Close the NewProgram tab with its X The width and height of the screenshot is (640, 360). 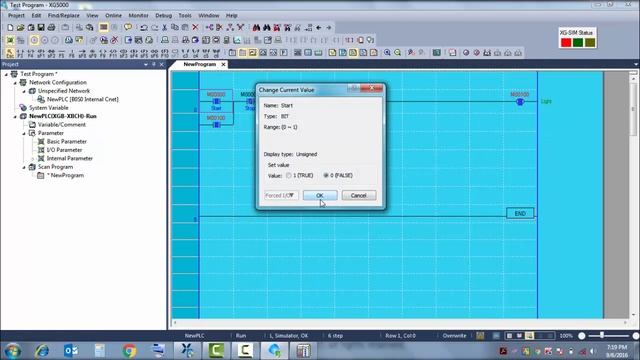[x=223, y=64]
